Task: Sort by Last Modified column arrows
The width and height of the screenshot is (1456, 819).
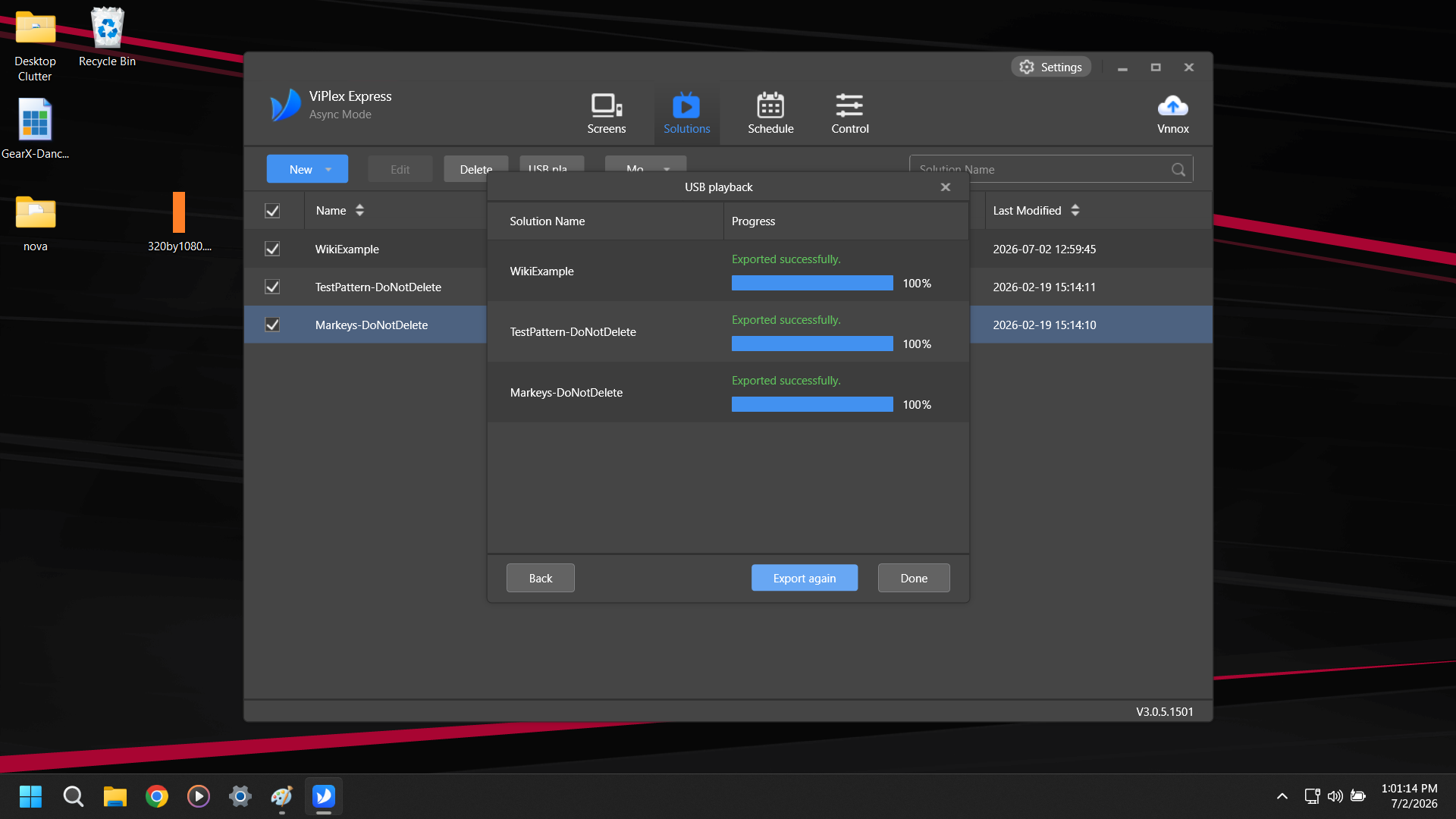Action: [x=1075, y=211]
